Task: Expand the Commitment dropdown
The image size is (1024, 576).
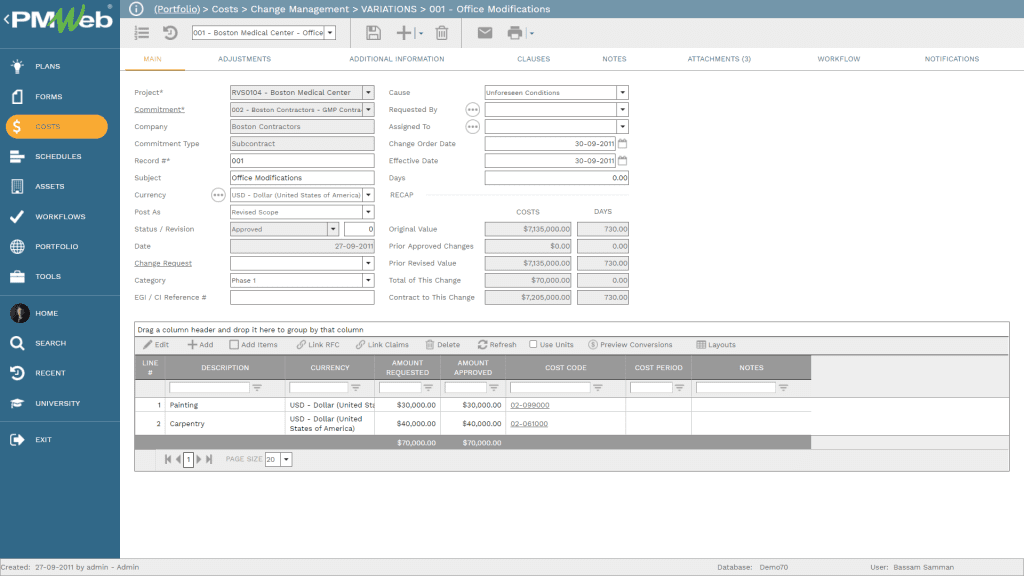Action: click(x=368, y=110)
